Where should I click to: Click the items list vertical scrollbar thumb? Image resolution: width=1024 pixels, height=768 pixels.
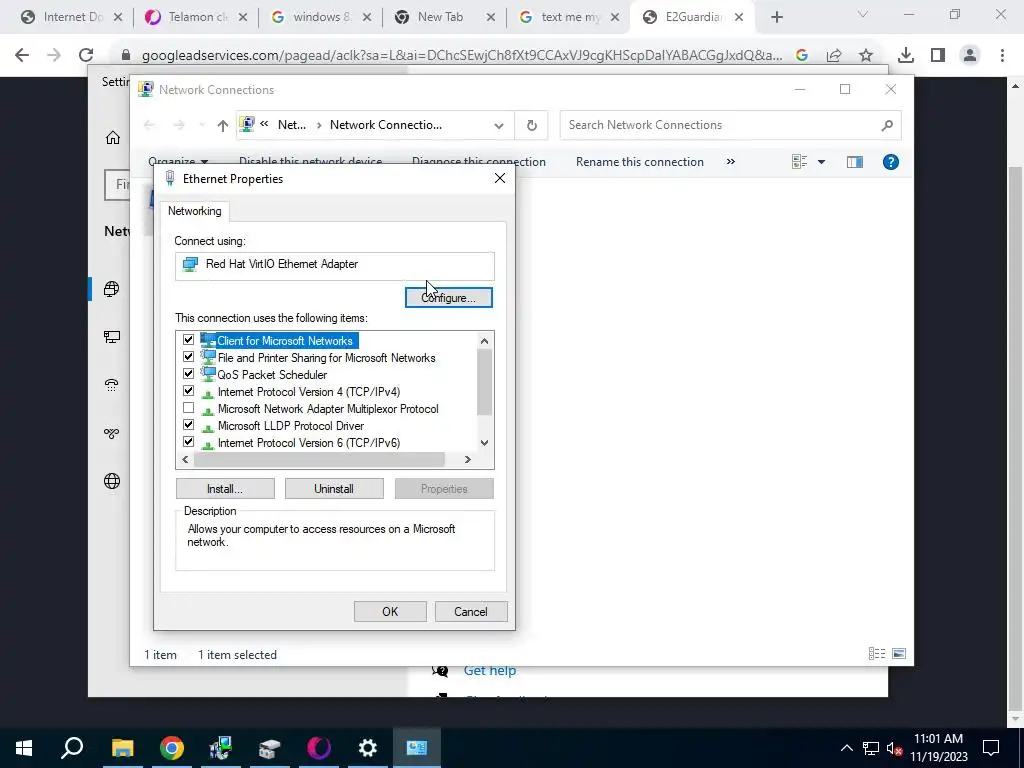pos(485,382)
